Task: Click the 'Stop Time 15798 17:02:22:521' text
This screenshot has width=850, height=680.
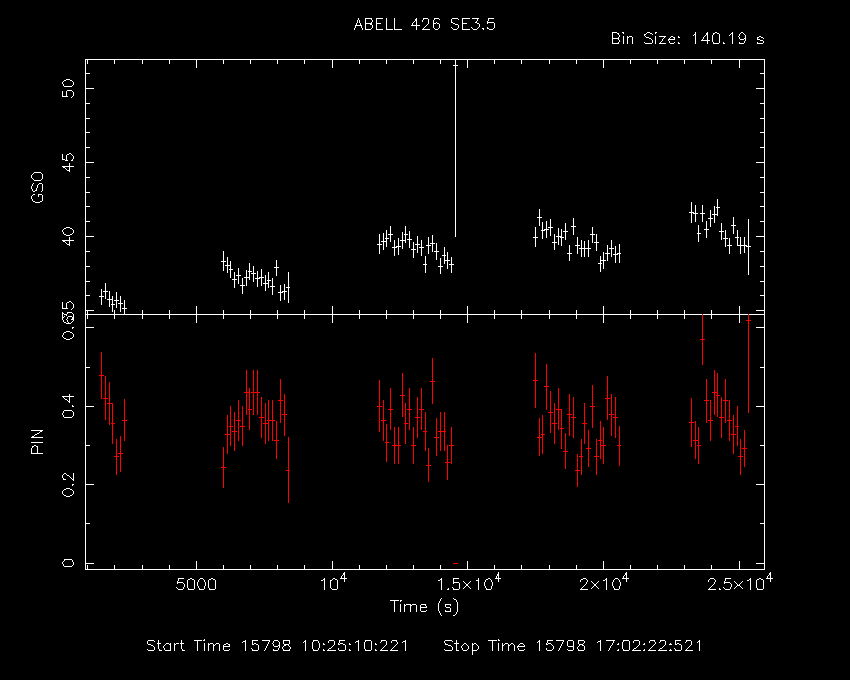Action: (572, 646)
